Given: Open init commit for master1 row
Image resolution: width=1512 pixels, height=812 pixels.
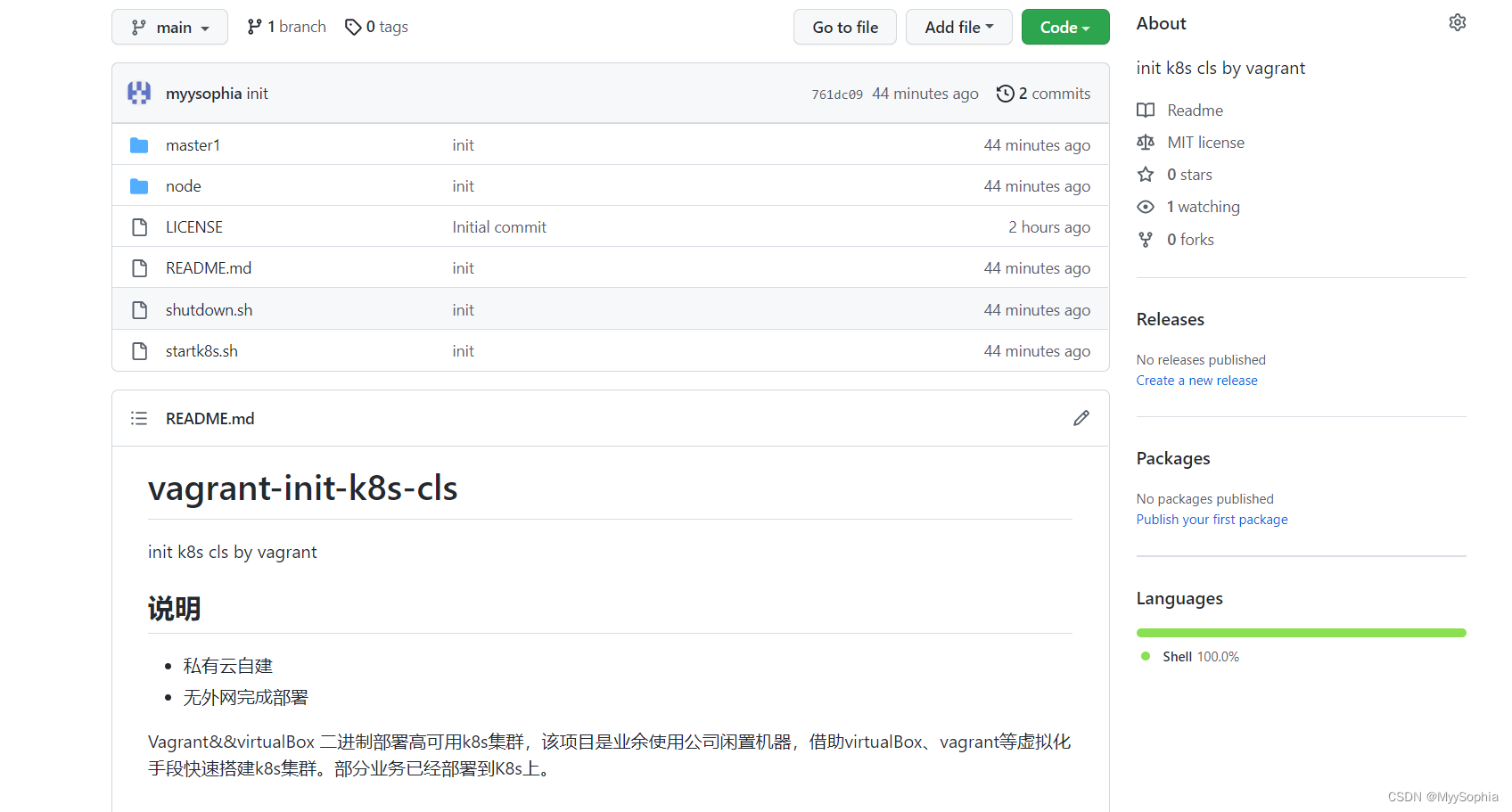Looking at the screenshot, I should pos(463,144).
